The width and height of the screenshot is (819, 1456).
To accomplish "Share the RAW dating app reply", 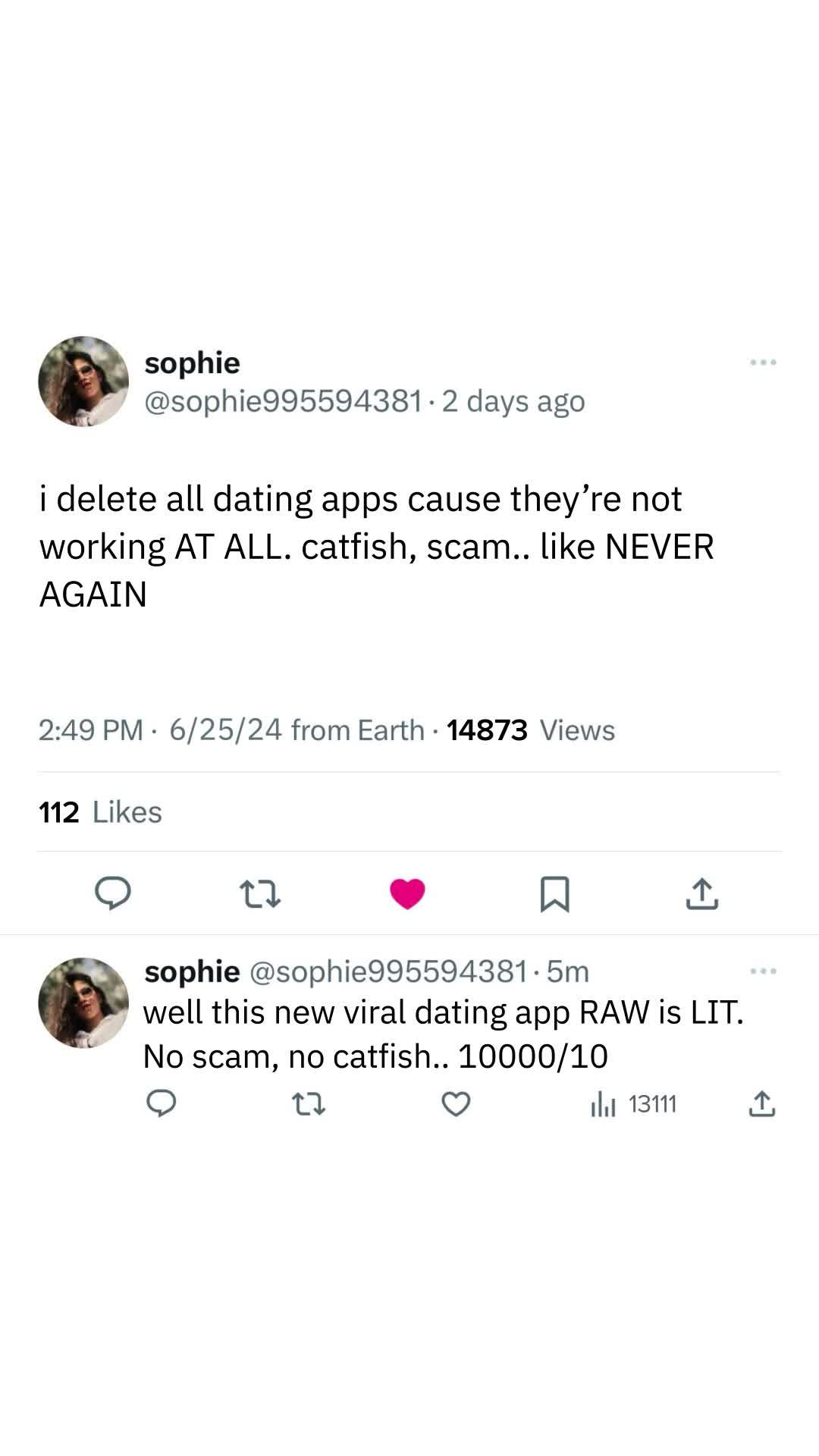I will [x=761, y=1104].
